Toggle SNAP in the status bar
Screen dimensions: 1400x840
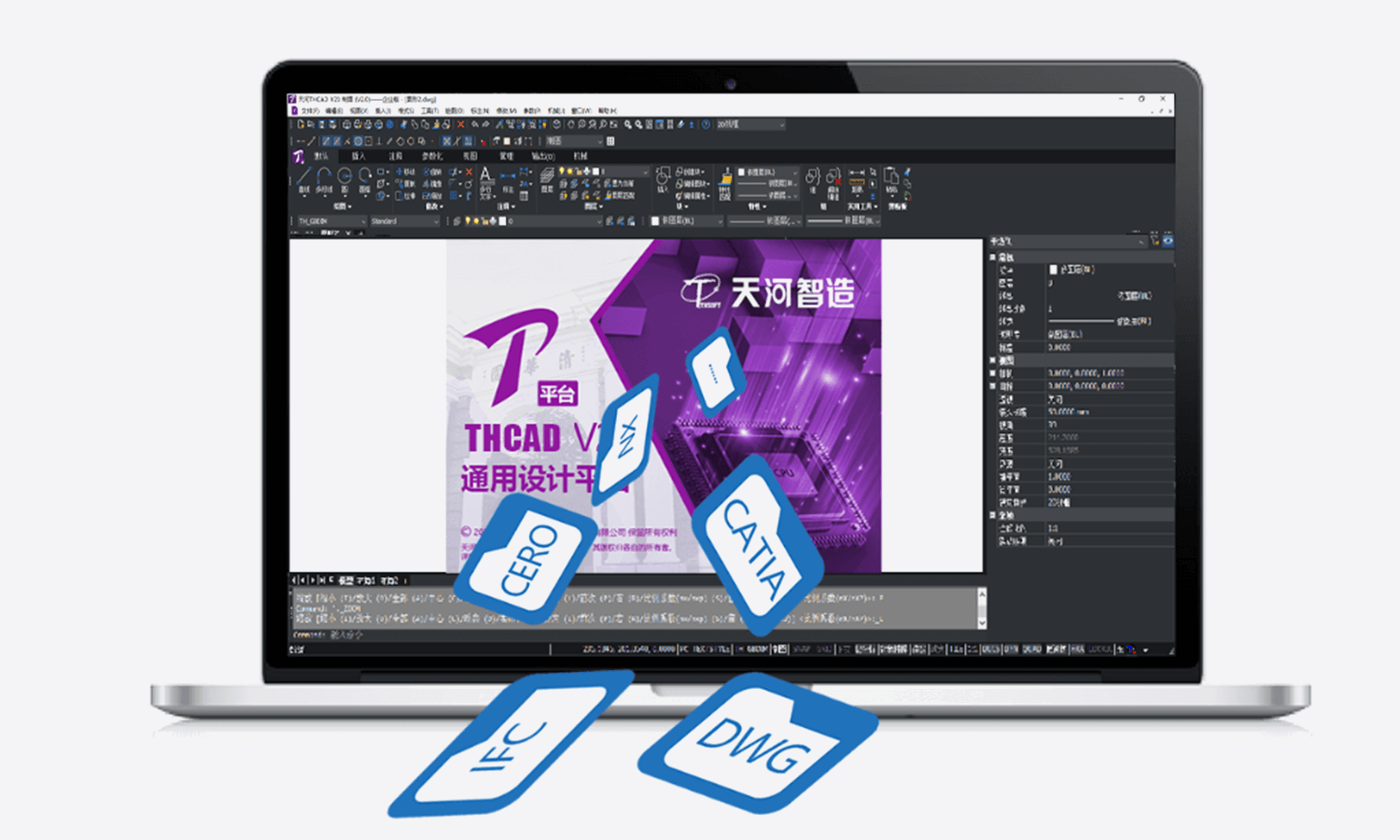pos(801,649)
